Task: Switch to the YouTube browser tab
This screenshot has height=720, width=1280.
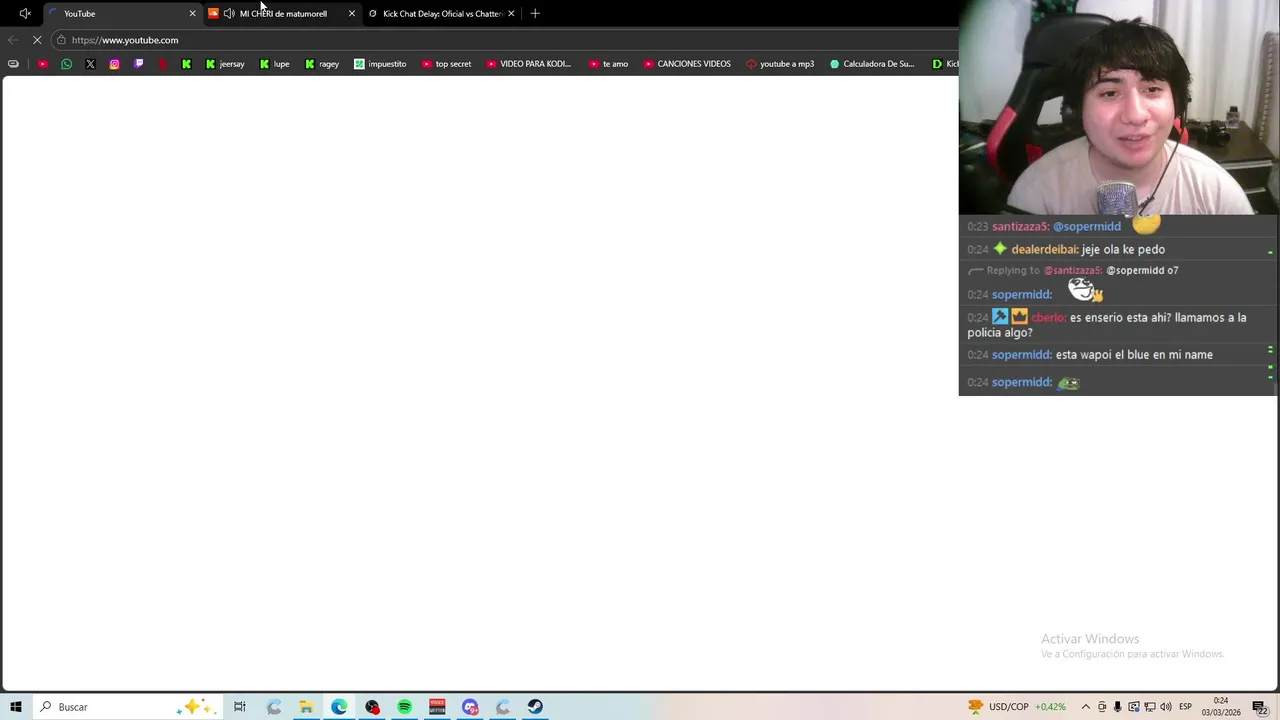Action: tap(120, 14)
